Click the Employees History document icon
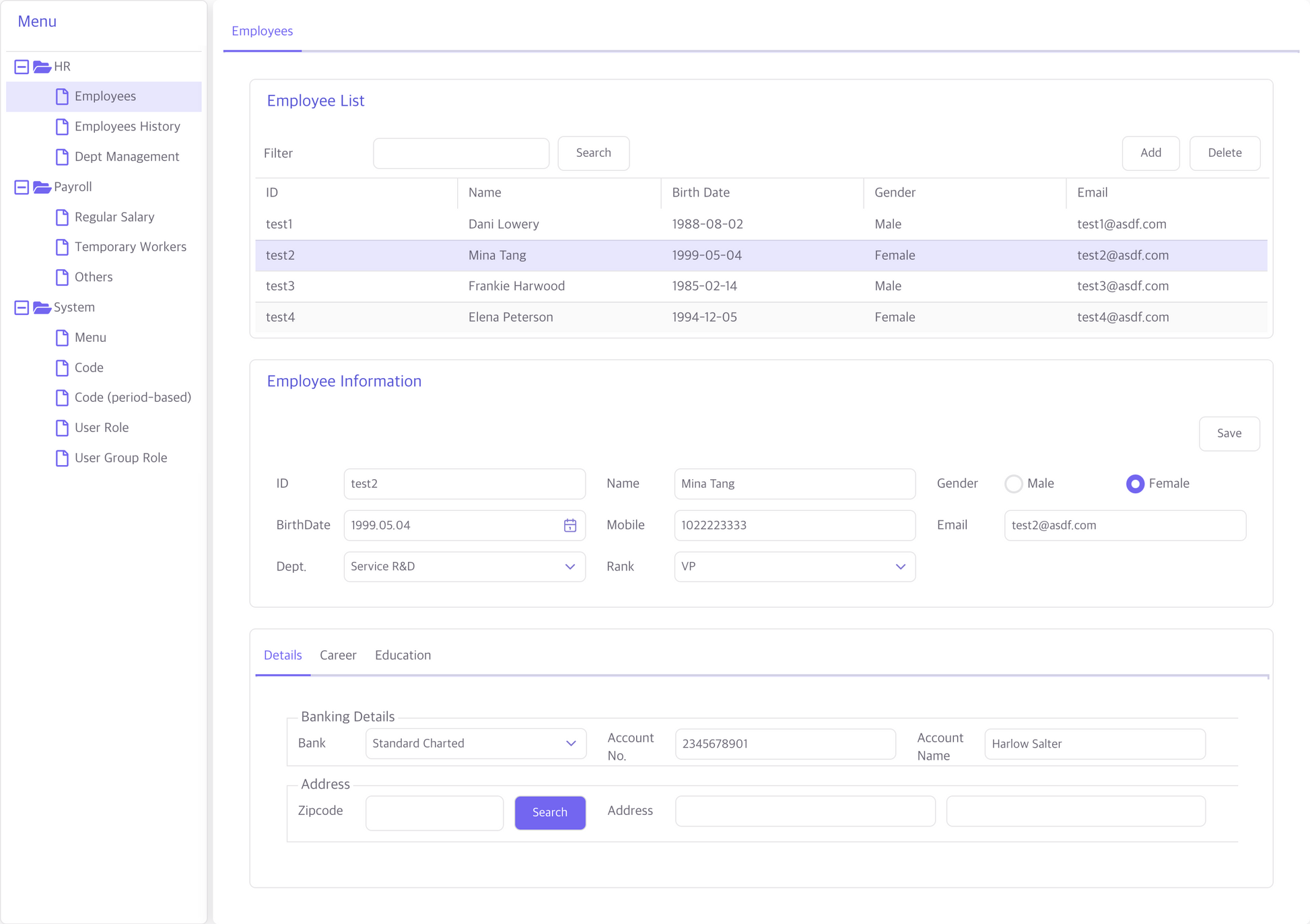The image size is (1310, 924). 62,127
